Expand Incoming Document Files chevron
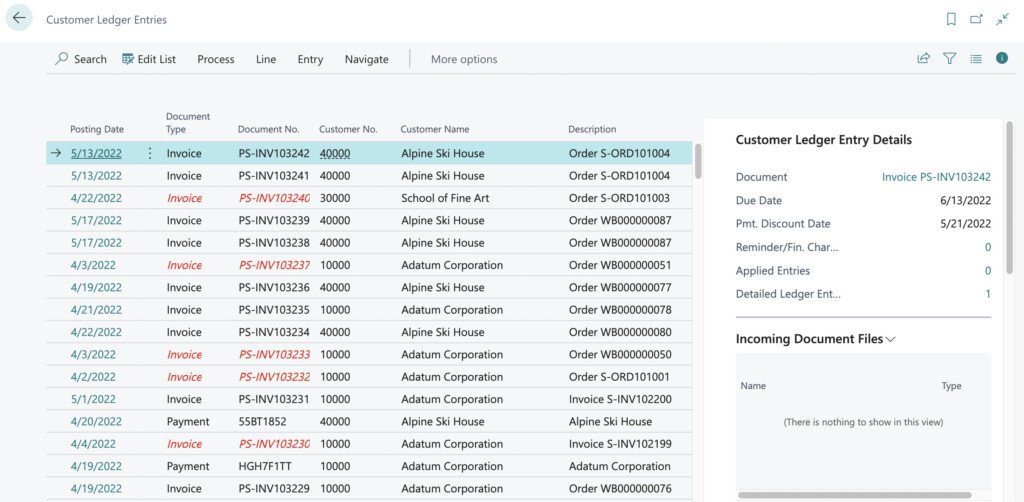The height and width of the screenshot is (502, 1024). (890, 339)
